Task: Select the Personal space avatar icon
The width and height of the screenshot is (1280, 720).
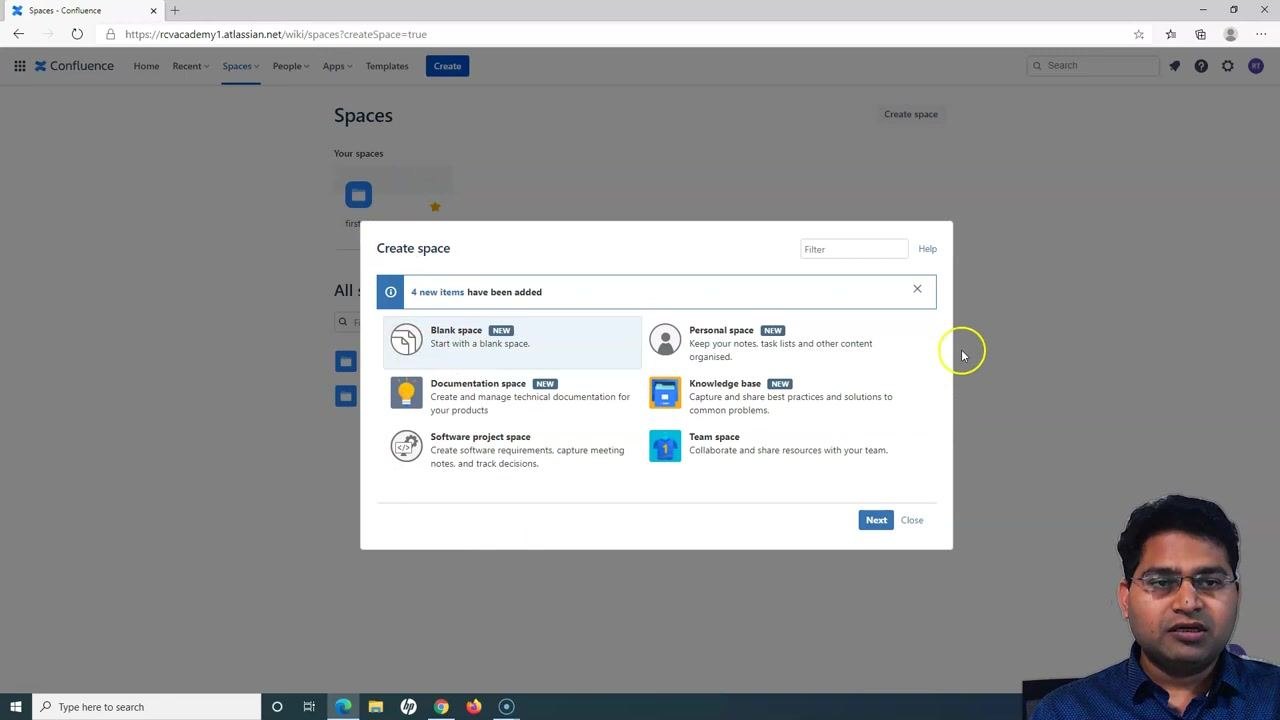Action: (665, 339)
